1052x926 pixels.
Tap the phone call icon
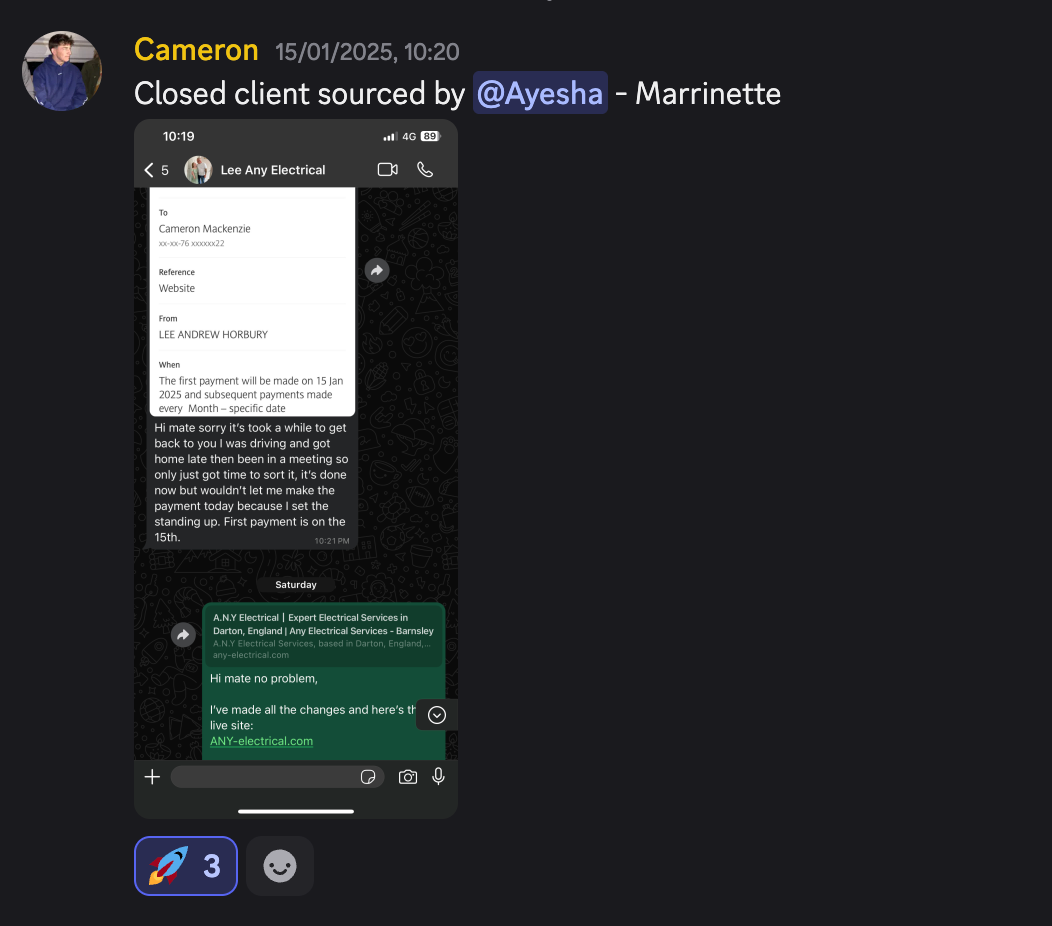coord(425,170)
